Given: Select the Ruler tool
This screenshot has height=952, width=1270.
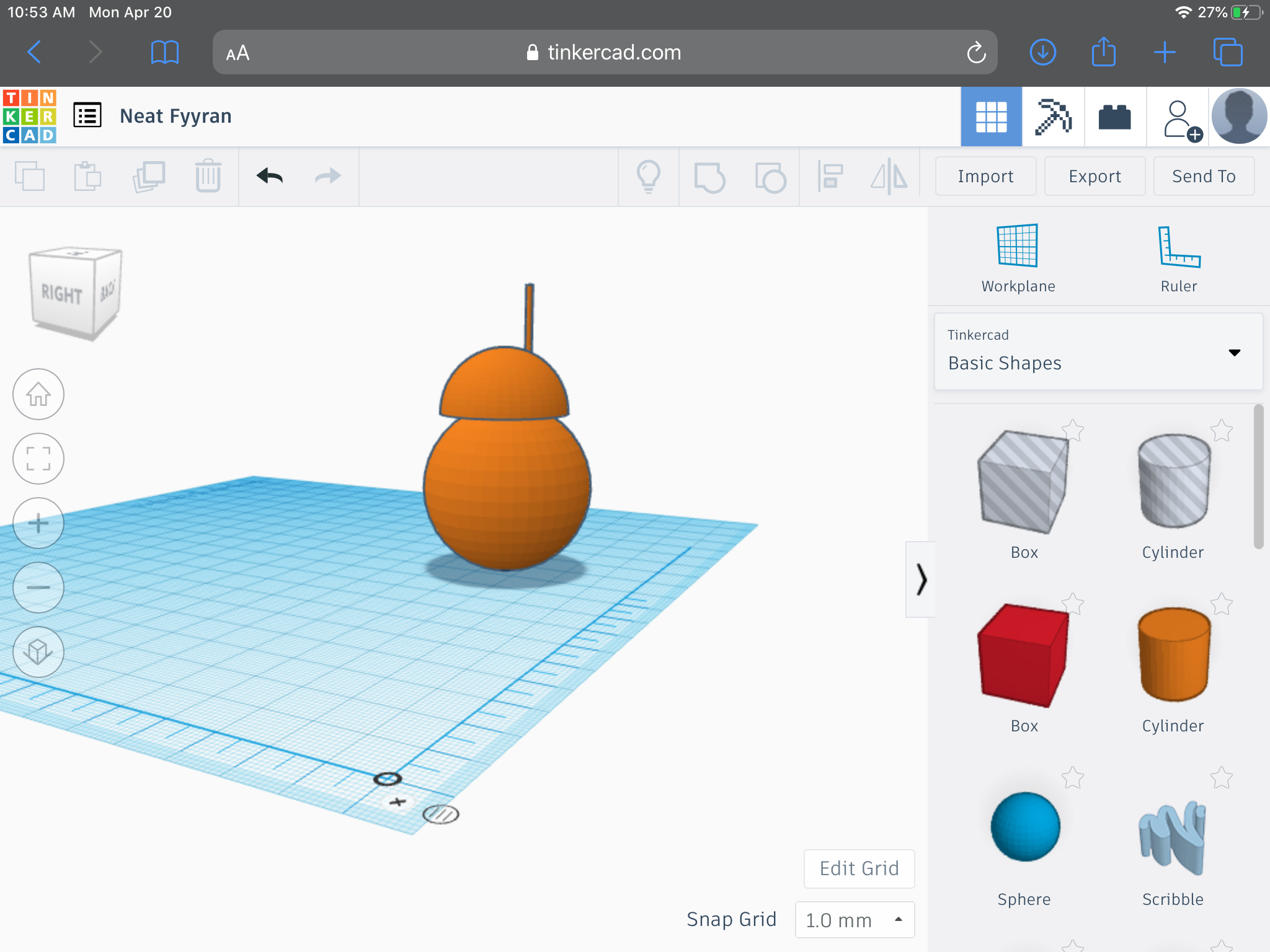Looking at the screenshot, I should pos(1179,258).
